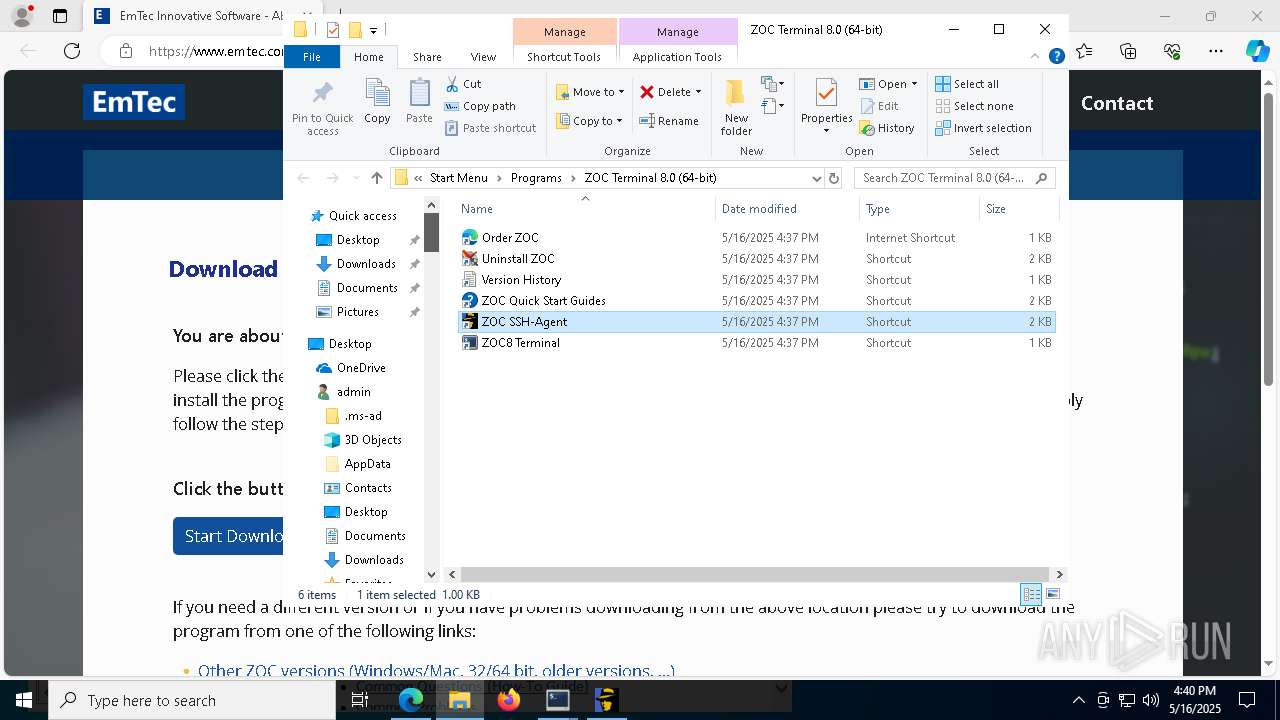
Task: Switch to details view layout
Action: (x=1031, y=595)
